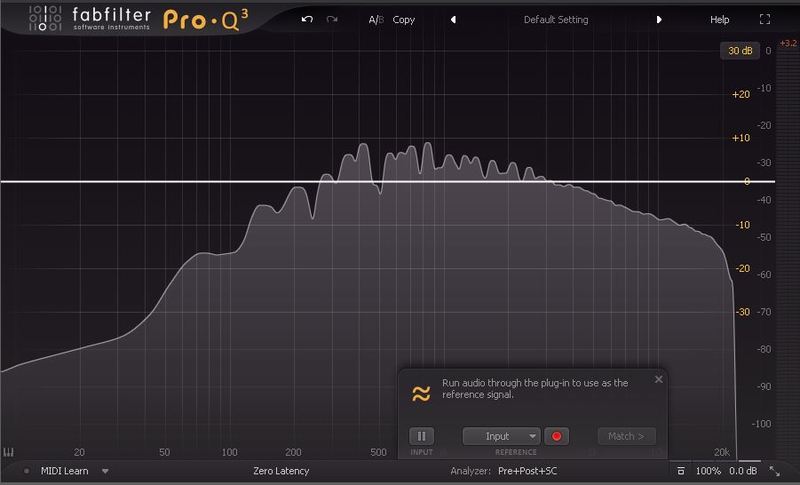Click the output level meter
Image resolution: width=800 pixels, height=485 pixels.
pyautogui.click(x=788, y=255)
